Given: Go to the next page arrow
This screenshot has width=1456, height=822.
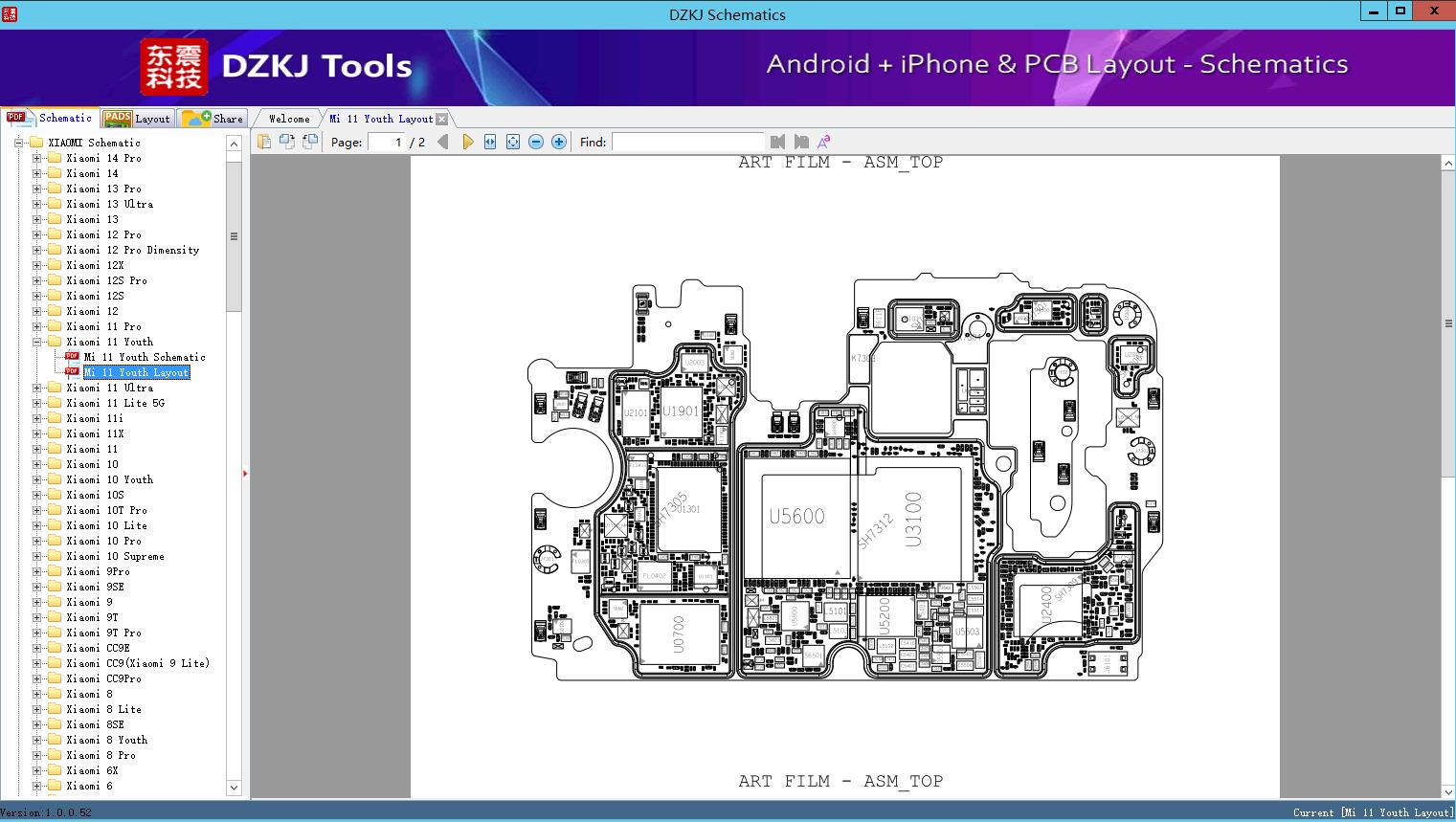Looking at the screenshot, I should click(467, 142).
